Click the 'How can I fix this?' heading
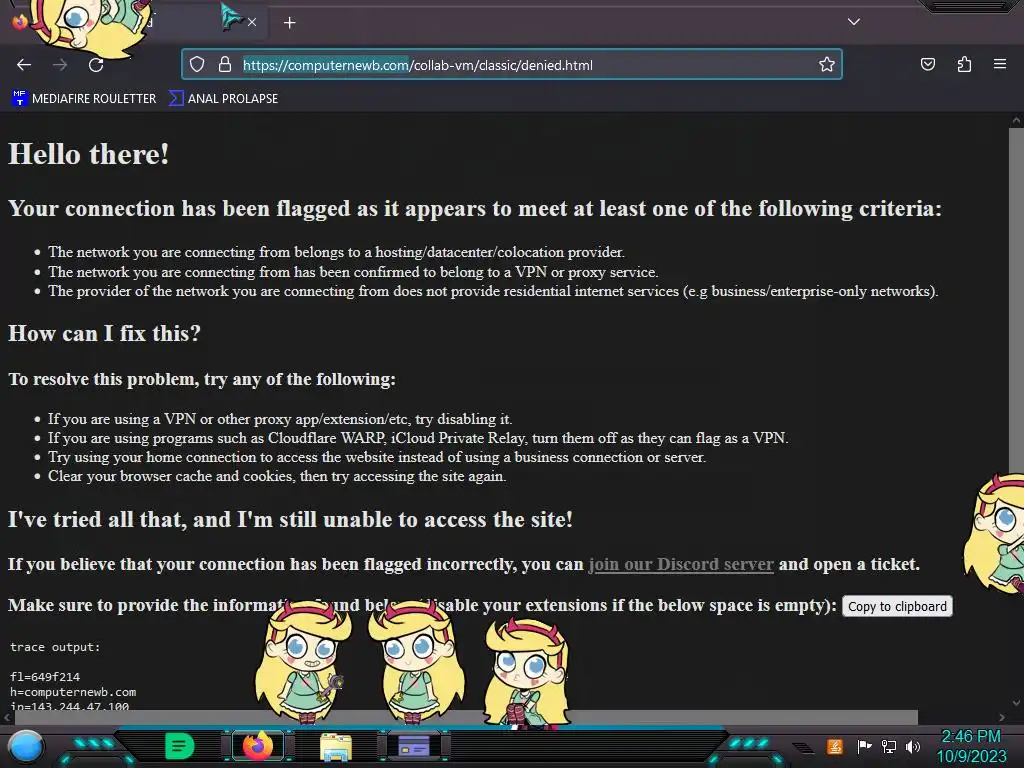 104,333
